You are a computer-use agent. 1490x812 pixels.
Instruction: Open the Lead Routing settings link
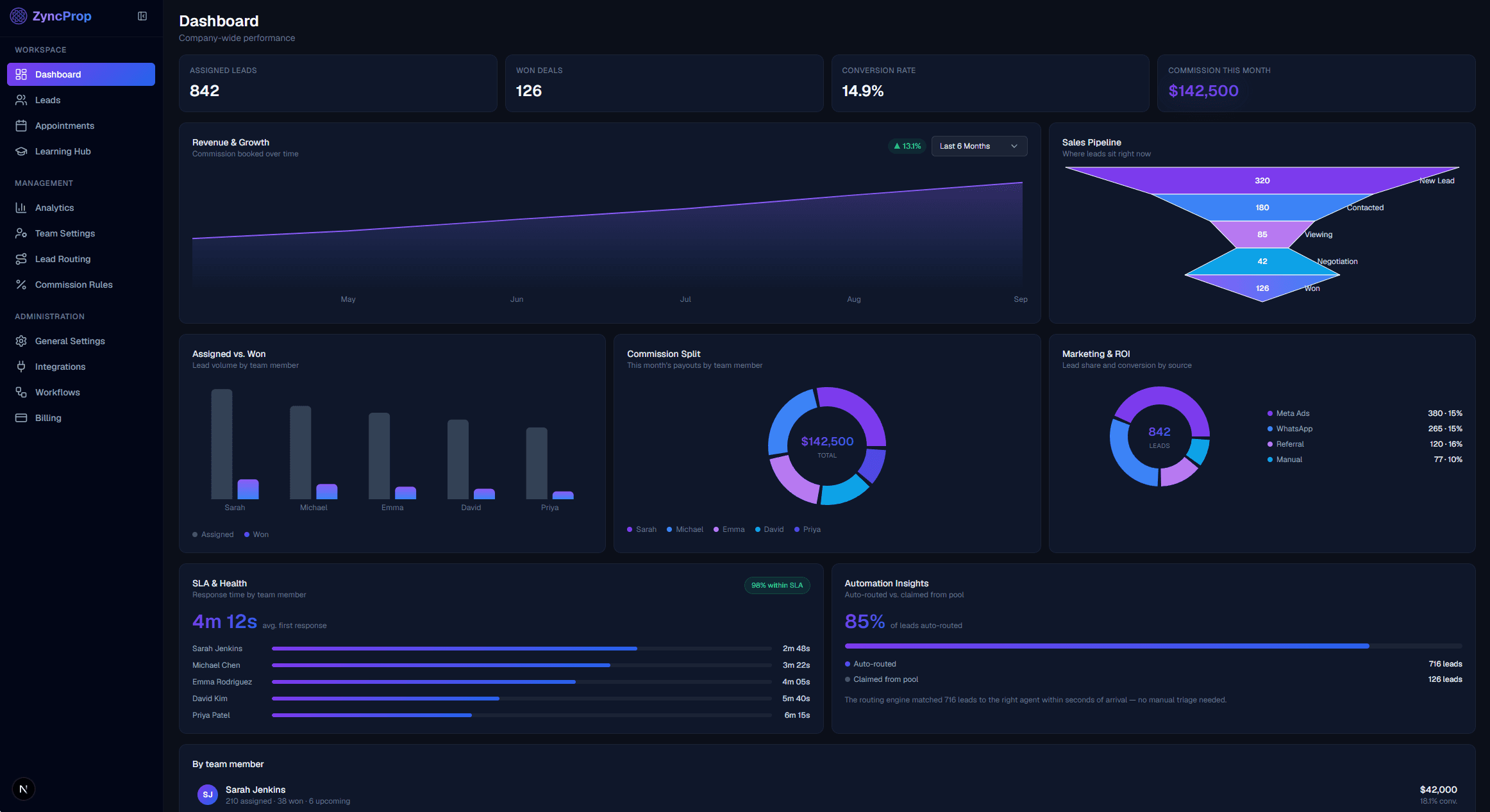81,259
